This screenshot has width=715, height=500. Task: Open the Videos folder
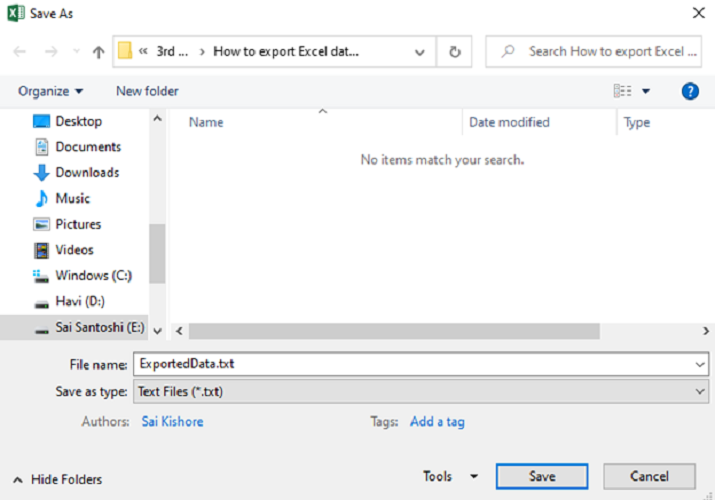click(x=74, y=250)
